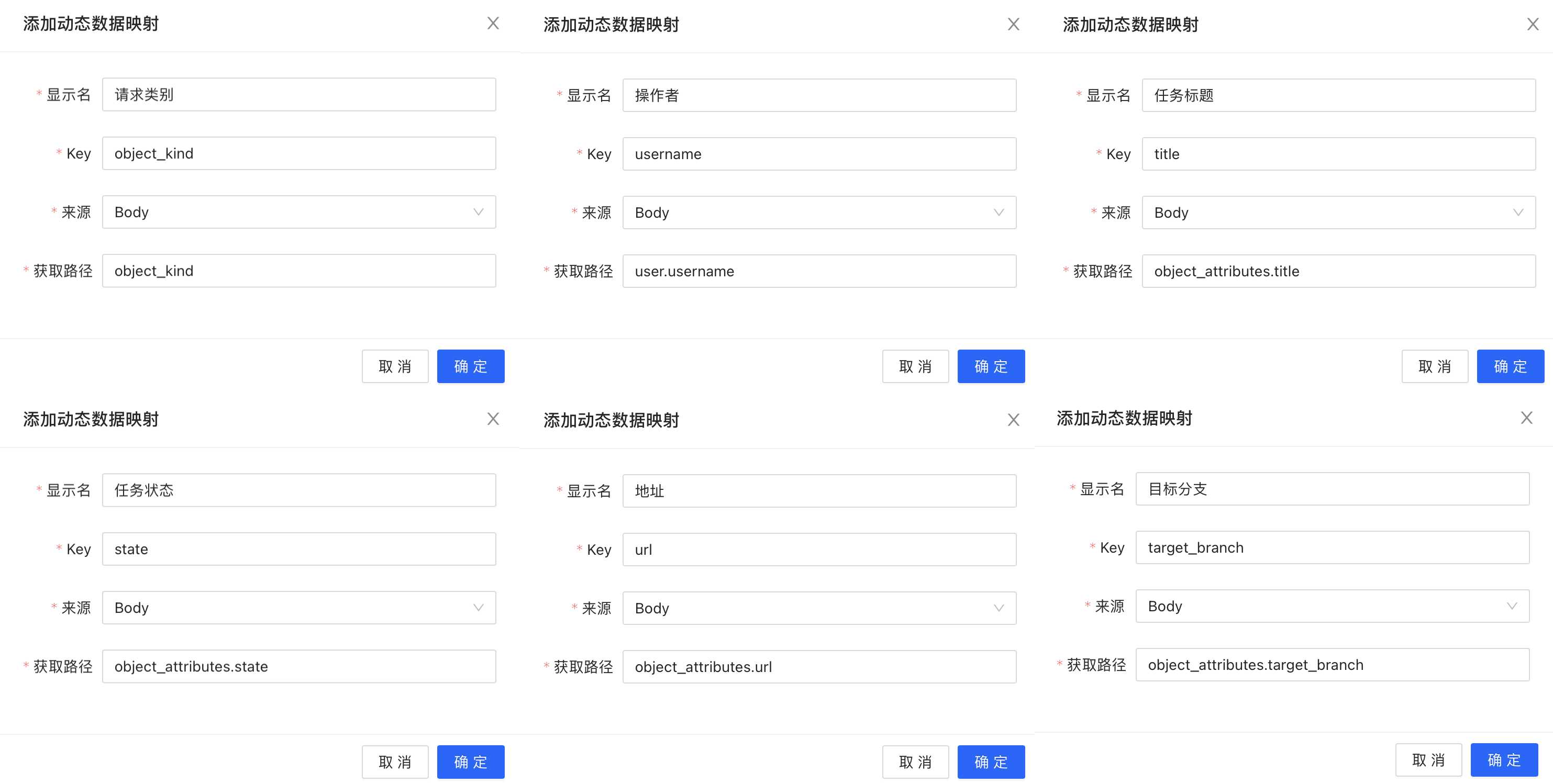Click 获取路径 field with object_attributes.state
This screenshot has height=784, width=1553.
[299, 666]
